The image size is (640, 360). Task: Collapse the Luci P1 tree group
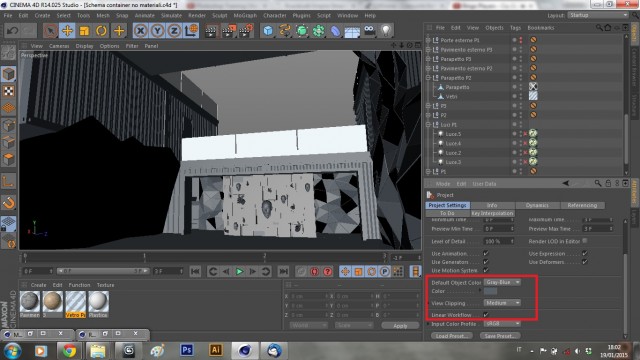[428, 124]
